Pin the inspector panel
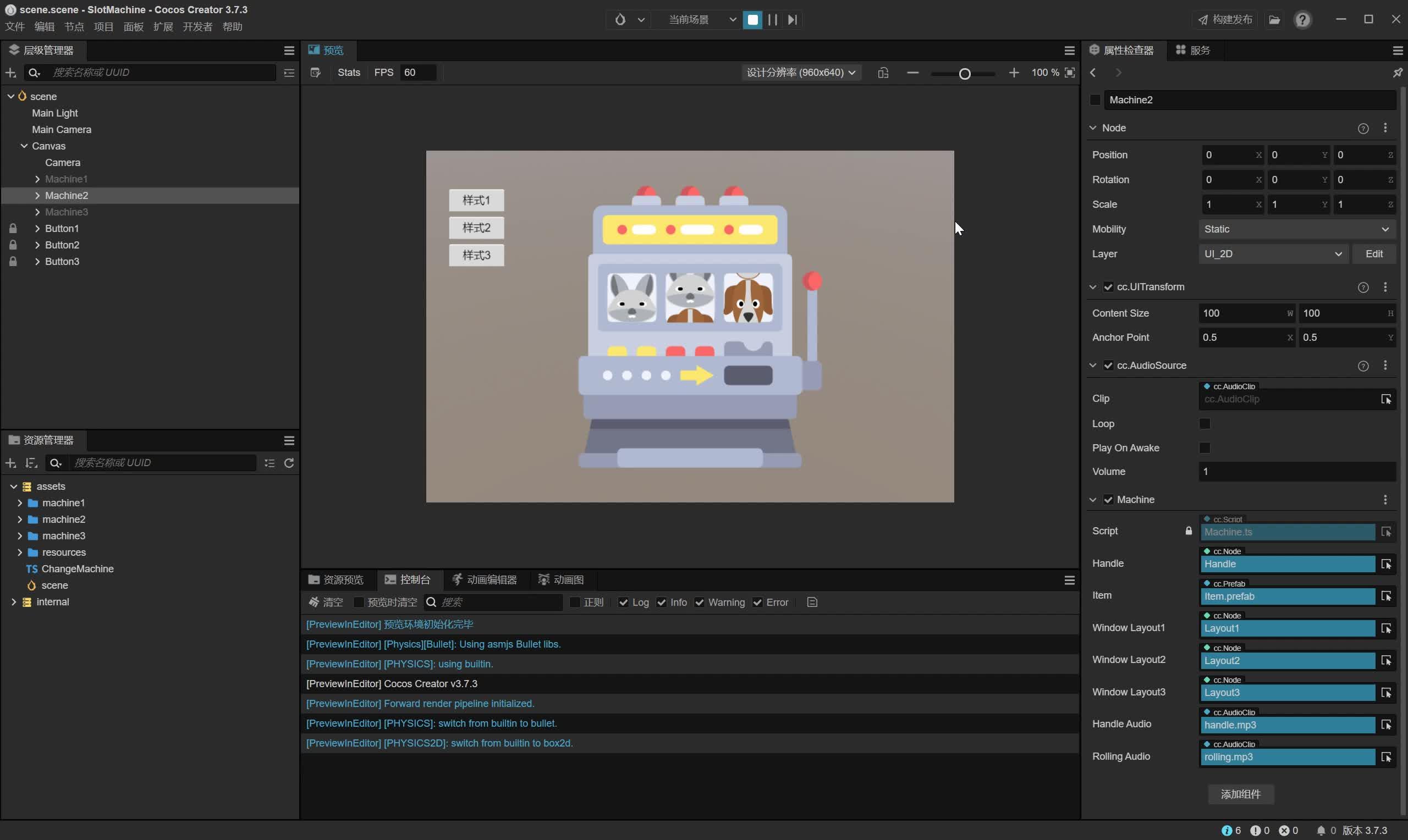 pos(1397,73)
